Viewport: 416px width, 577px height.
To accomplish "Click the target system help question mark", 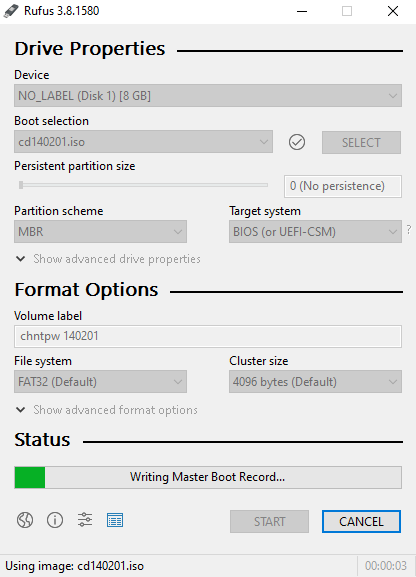I will [x=409, y=230].
